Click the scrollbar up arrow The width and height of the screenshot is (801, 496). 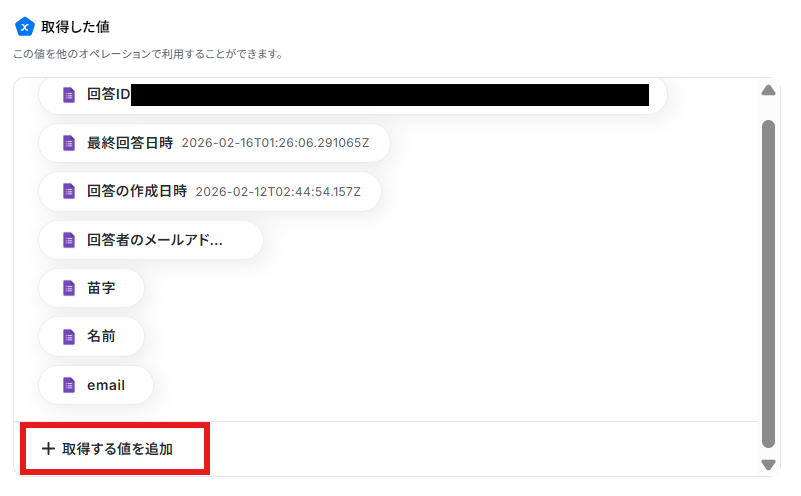(768, 91)
